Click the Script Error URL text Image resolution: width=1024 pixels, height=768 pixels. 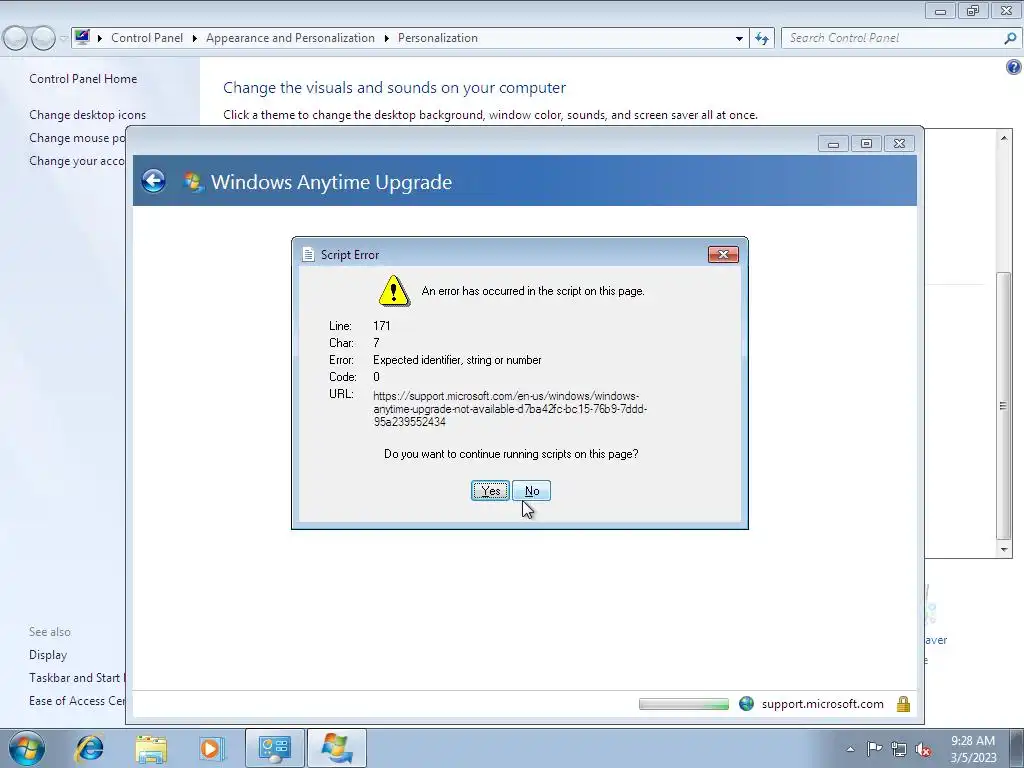(510, 409)
